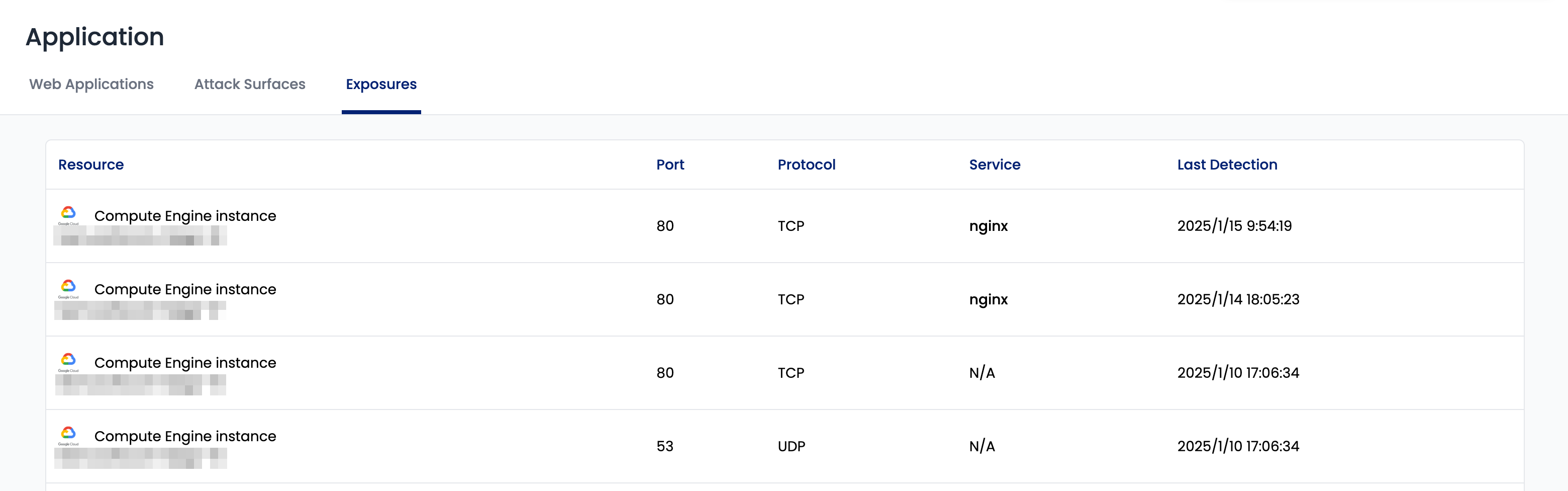Sort by Last Detection column header
1568x491 pixels.
(1227, 165)
